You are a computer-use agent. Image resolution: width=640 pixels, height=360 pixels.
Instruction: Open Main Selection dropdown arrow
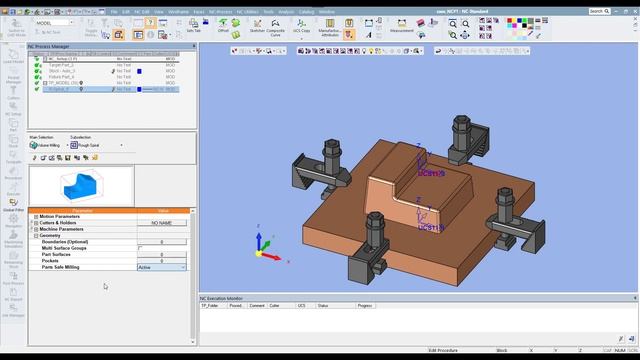67,145
